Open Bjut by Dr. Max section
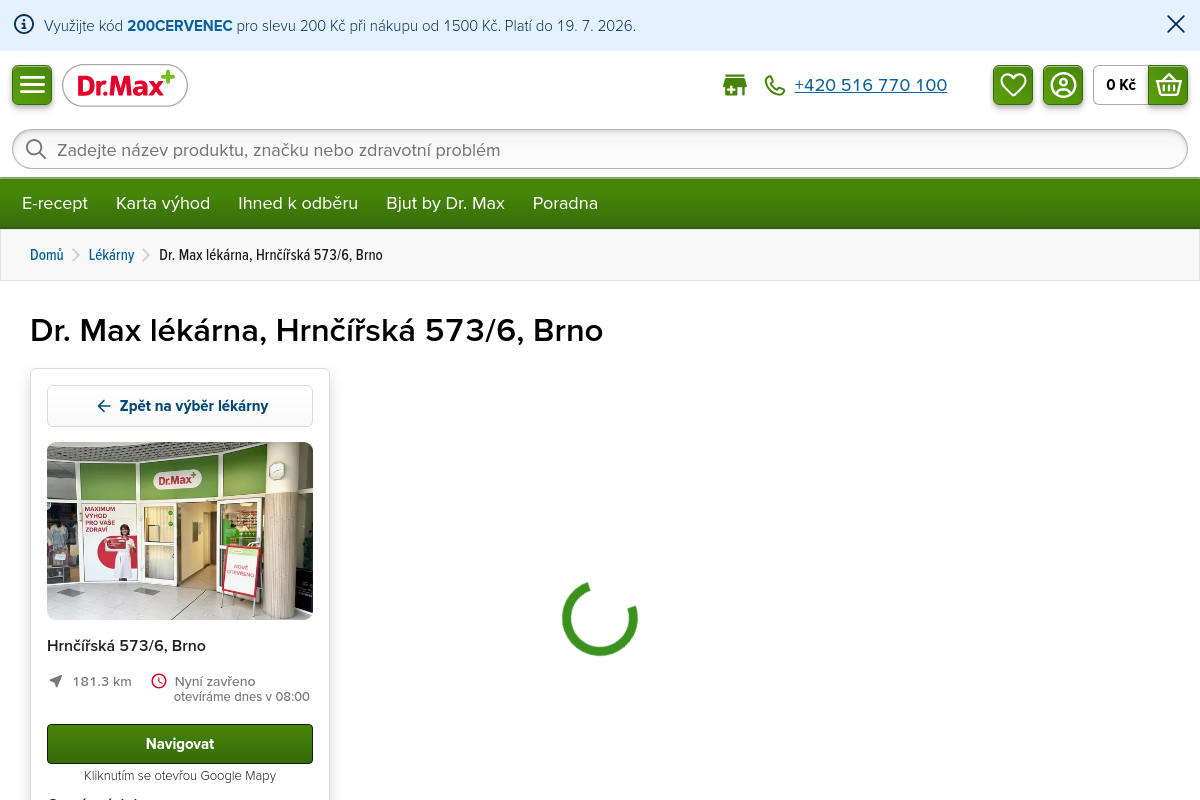Screen dimensions: 1200x800 tap(446, 203)
